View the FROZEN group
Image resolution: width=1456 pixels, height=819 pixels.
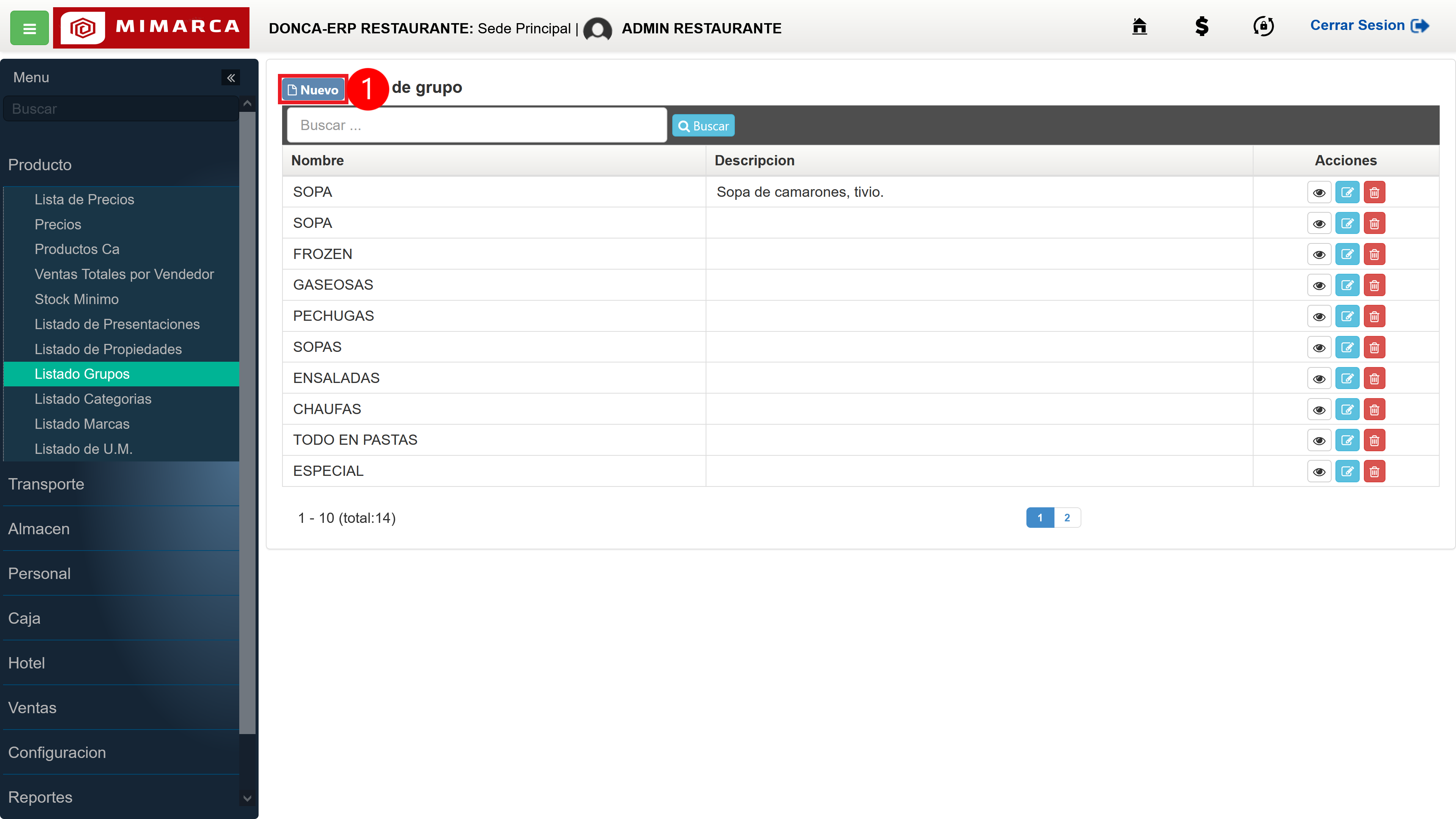click(x=1319, y=254)
